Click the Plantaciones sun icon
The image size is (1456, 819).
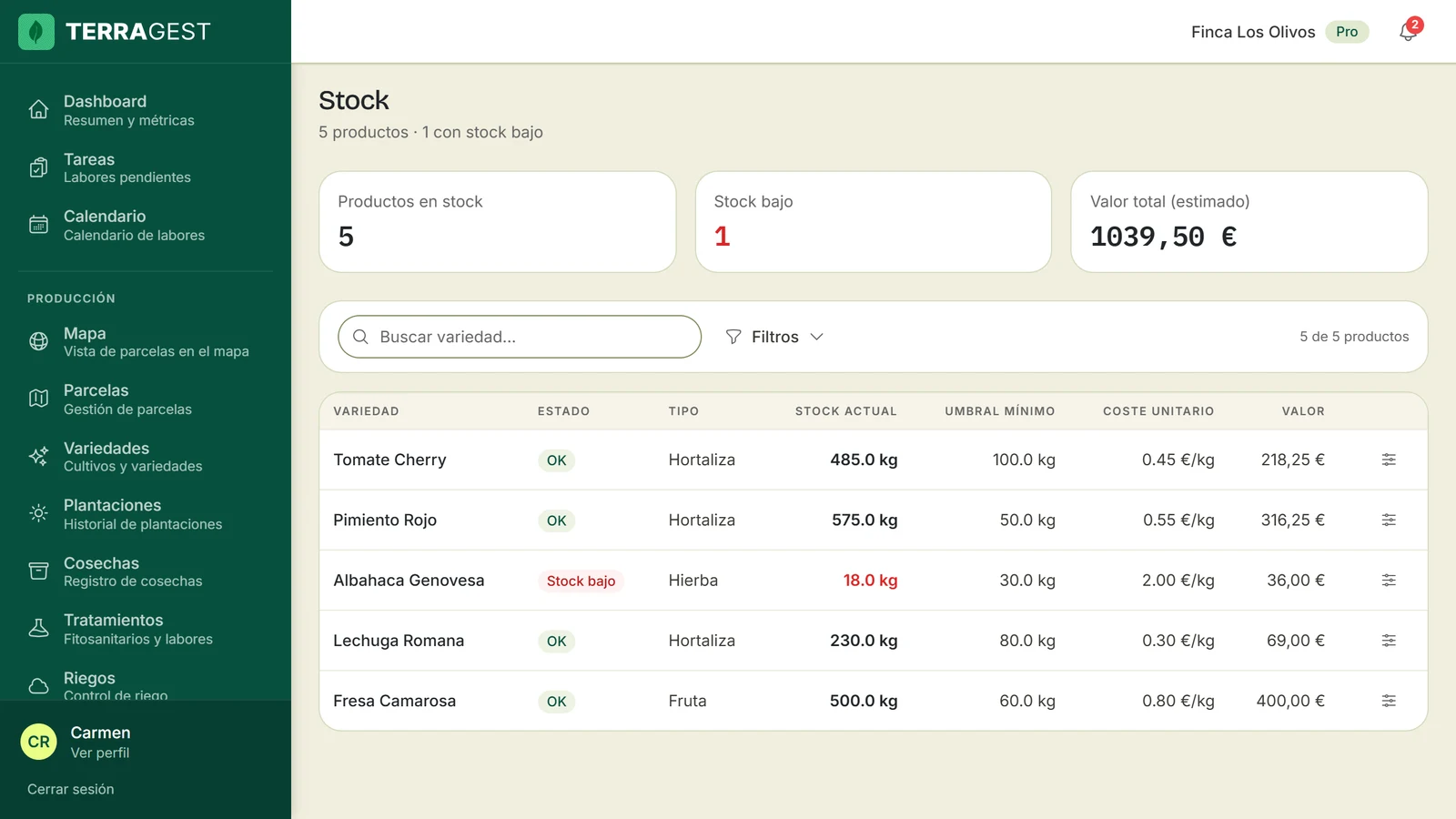pyautogui.click(x=38, y=513)
